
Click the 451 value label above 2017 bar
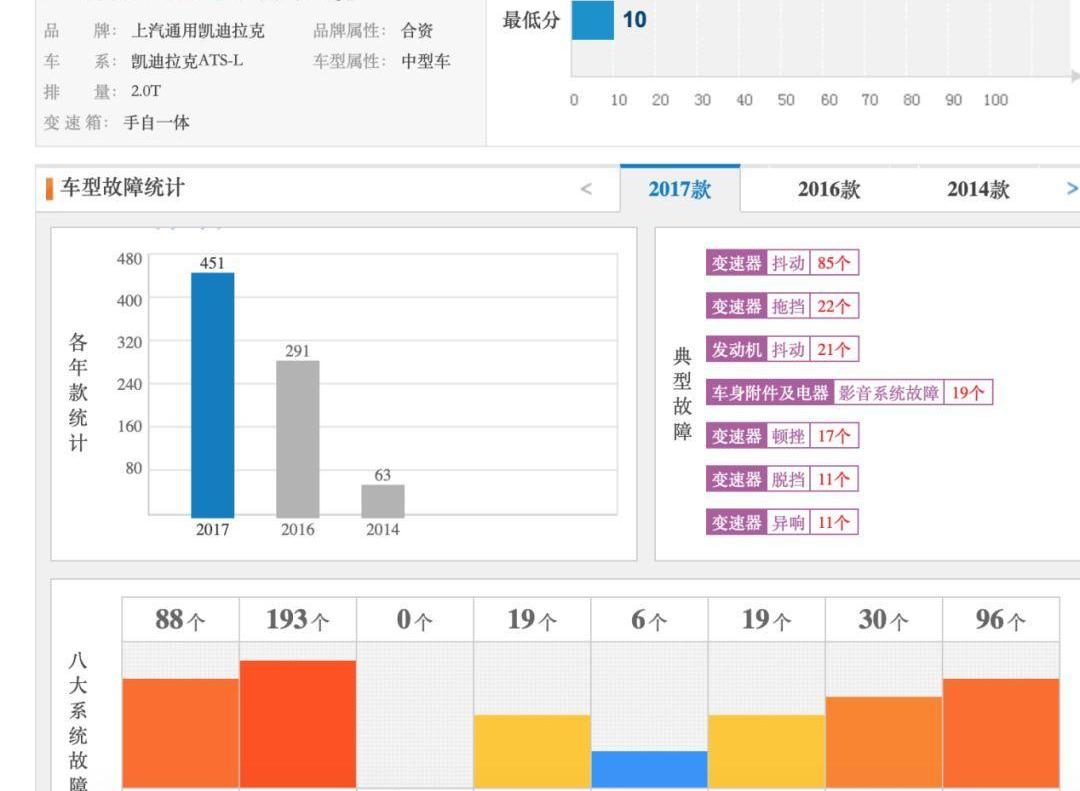[x=212, y=263]
